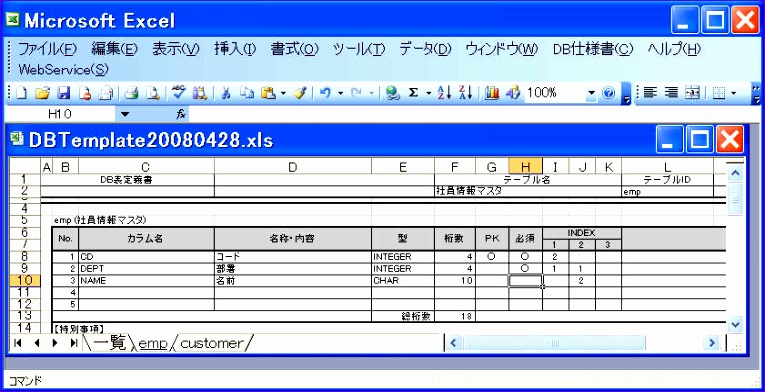Click scroll up arrow of vertical scrollbar

tap(735, 172)
